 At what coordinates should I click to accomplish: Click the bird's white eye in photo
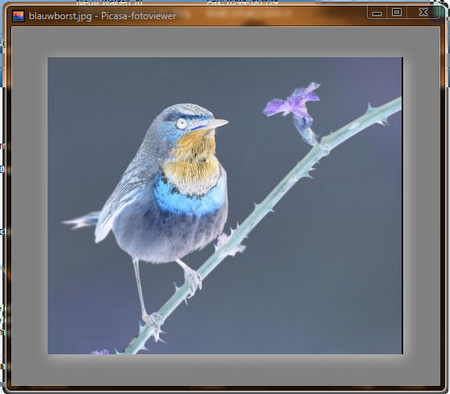point(182,123)
